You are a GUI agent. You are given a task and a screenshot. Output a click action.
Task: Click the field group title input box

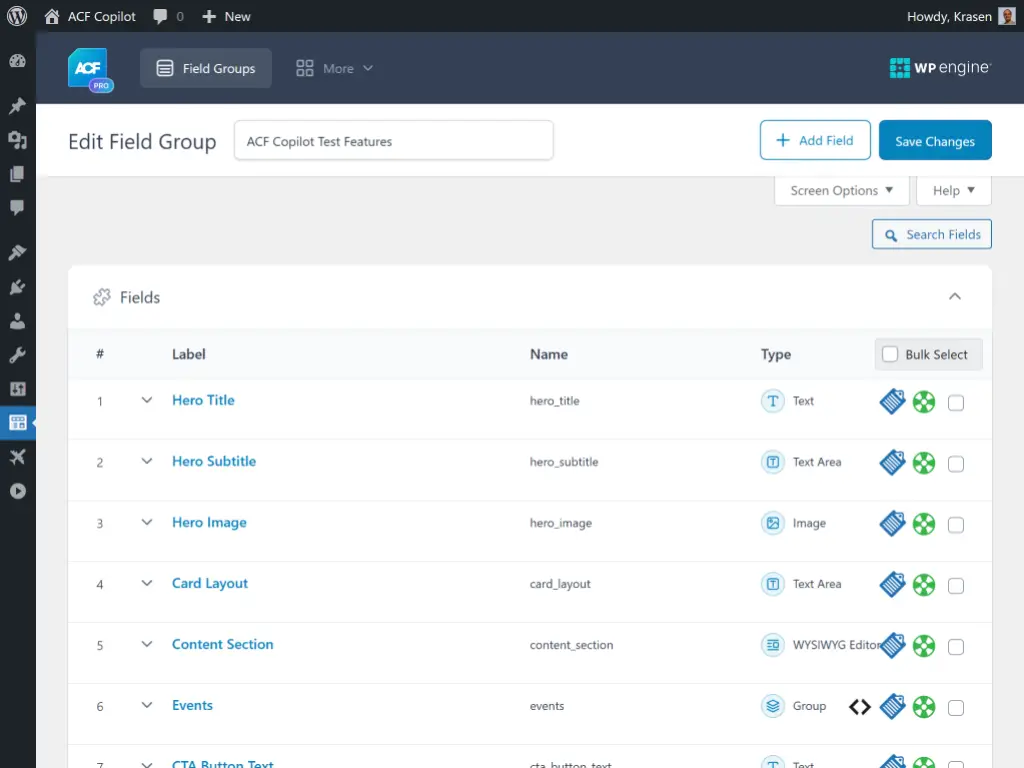click(394, 140)
